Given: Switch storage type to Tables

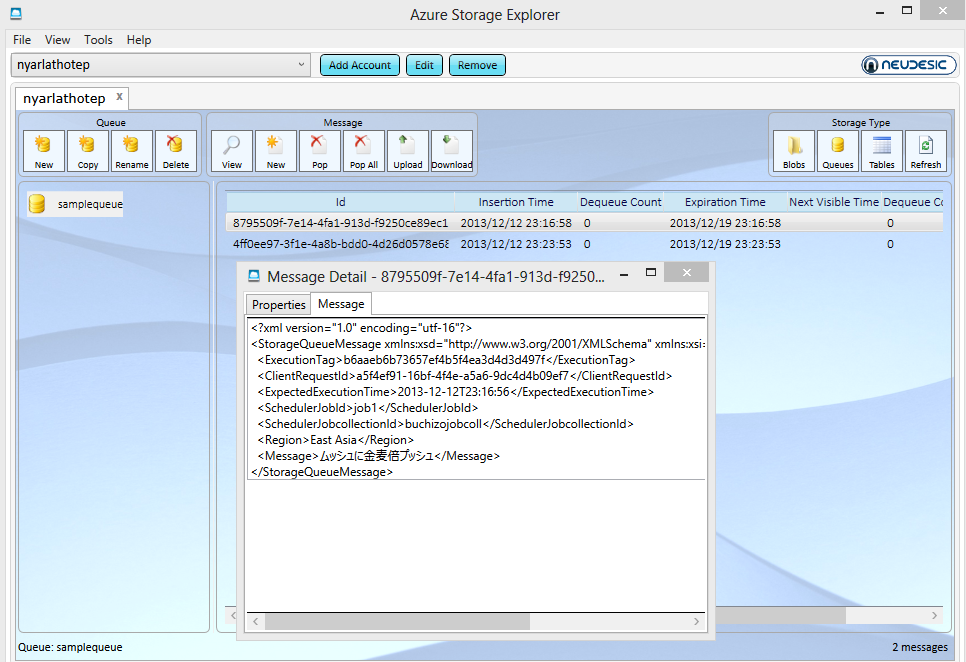Looking at the screenshot, I should pyautogui.click(x=882, y=151).
